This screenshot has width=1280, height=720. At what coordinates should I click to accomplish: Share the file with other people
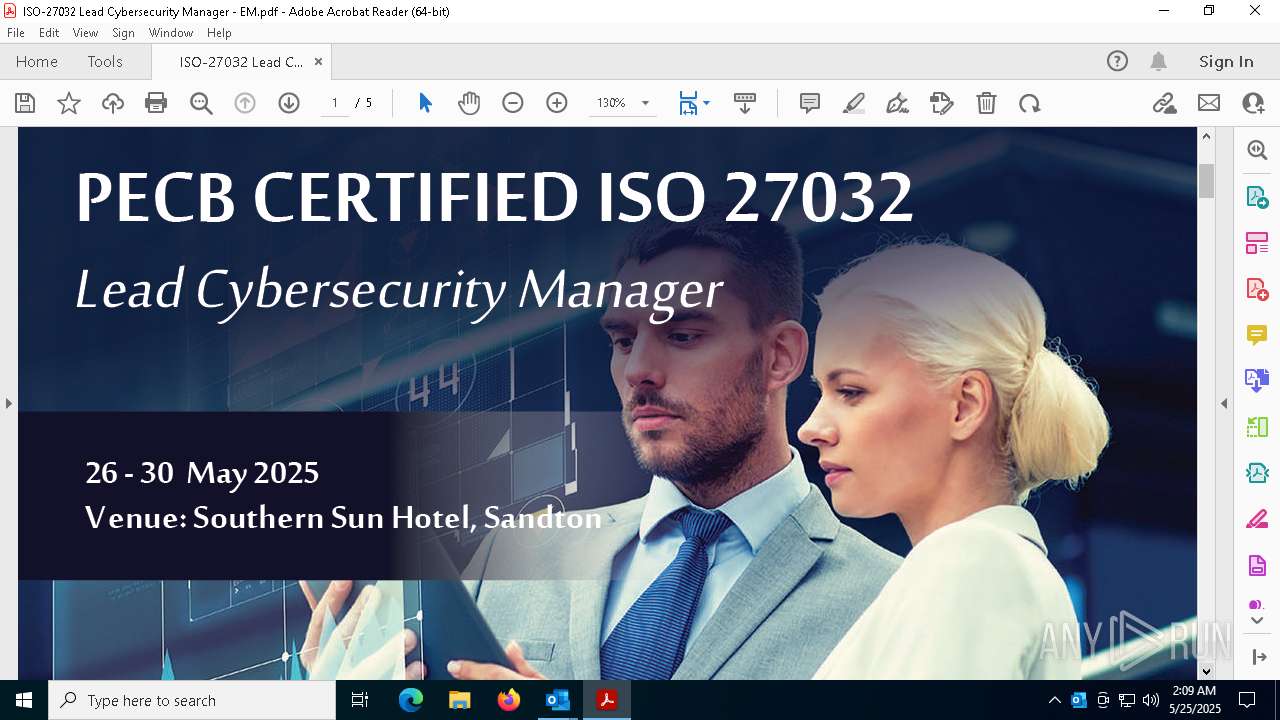pos(1253,103)
